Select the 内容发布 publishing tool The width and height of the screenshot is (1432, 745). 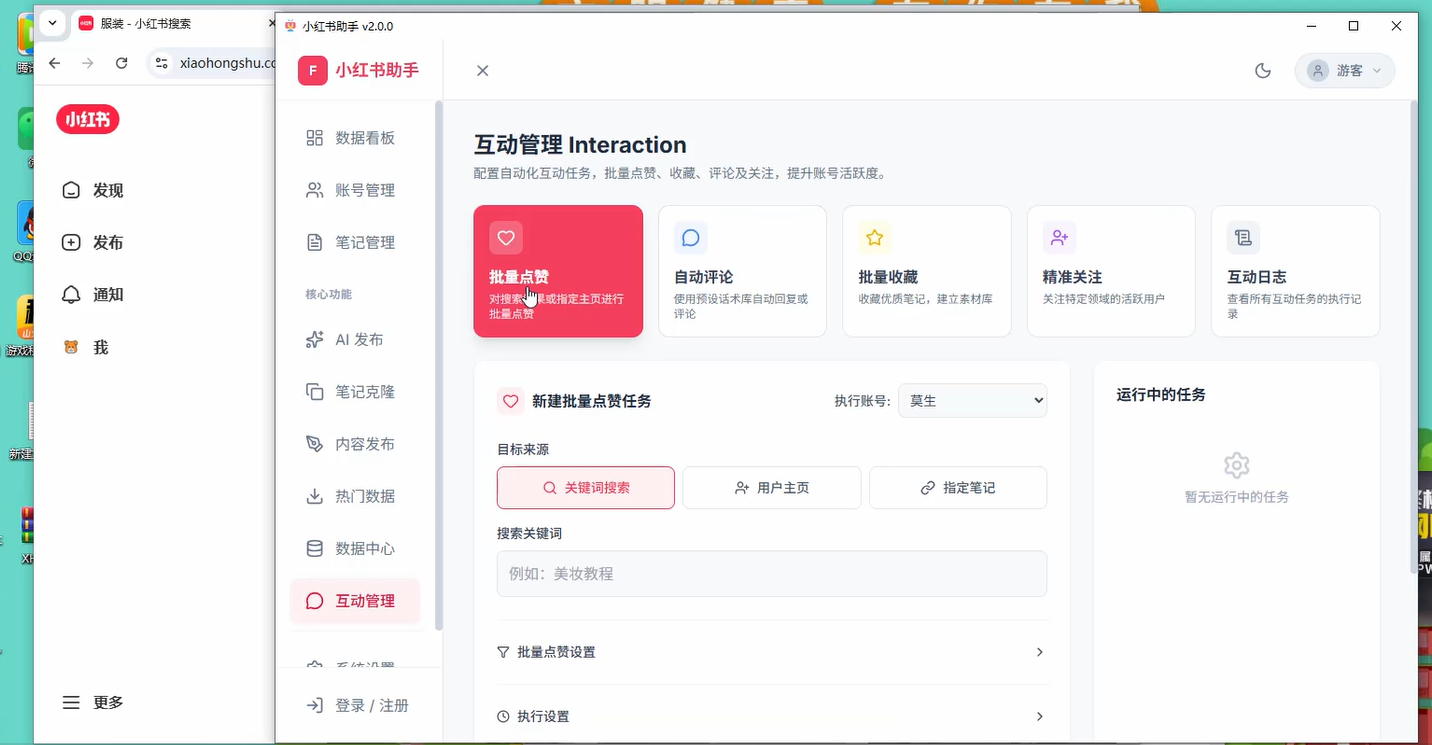coord(358,444)
